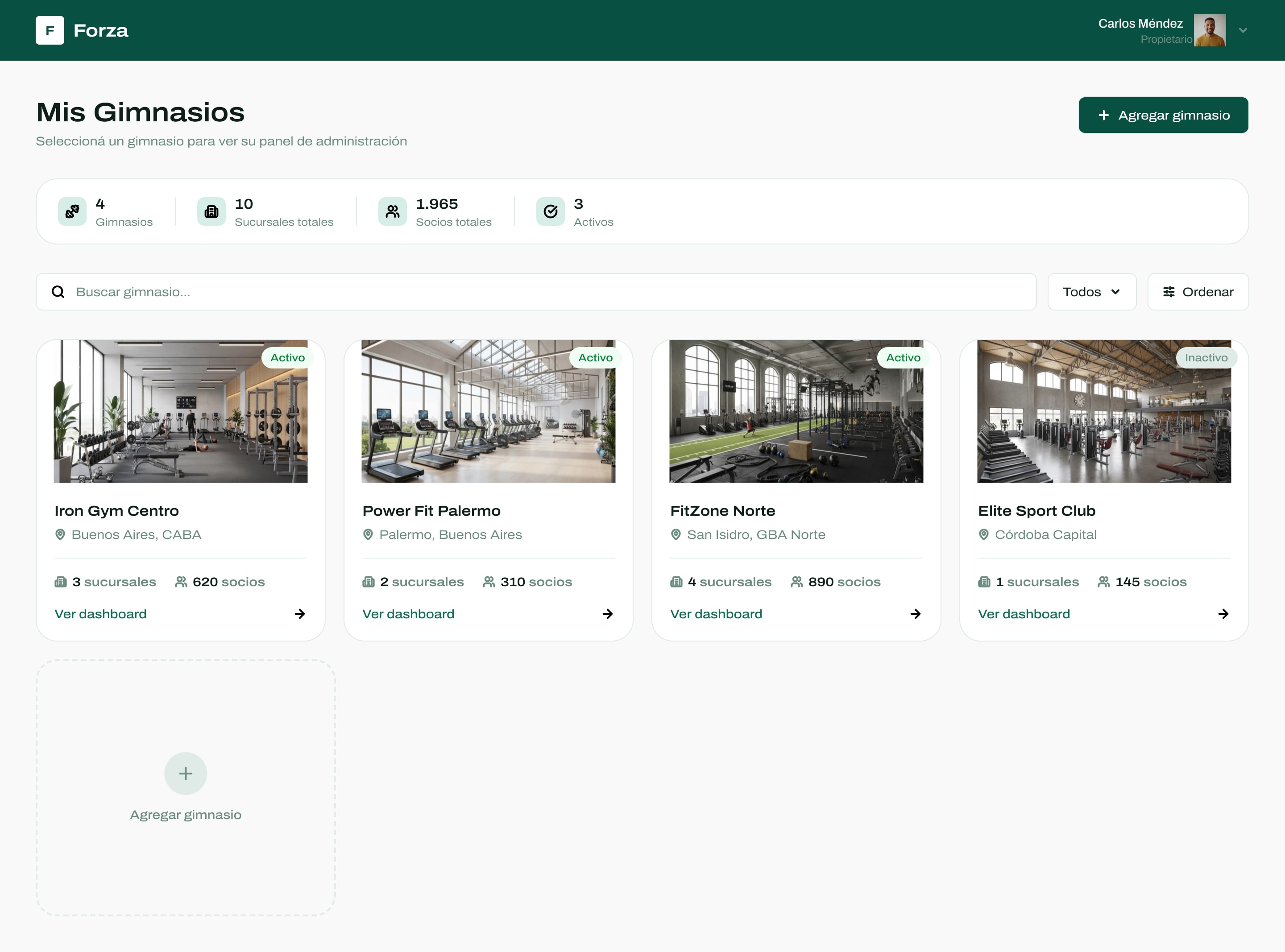The width and height of the screenshot is (1285, 952).
Task: Open Ver dashboard for FitZone Norte
Action: 716,614
